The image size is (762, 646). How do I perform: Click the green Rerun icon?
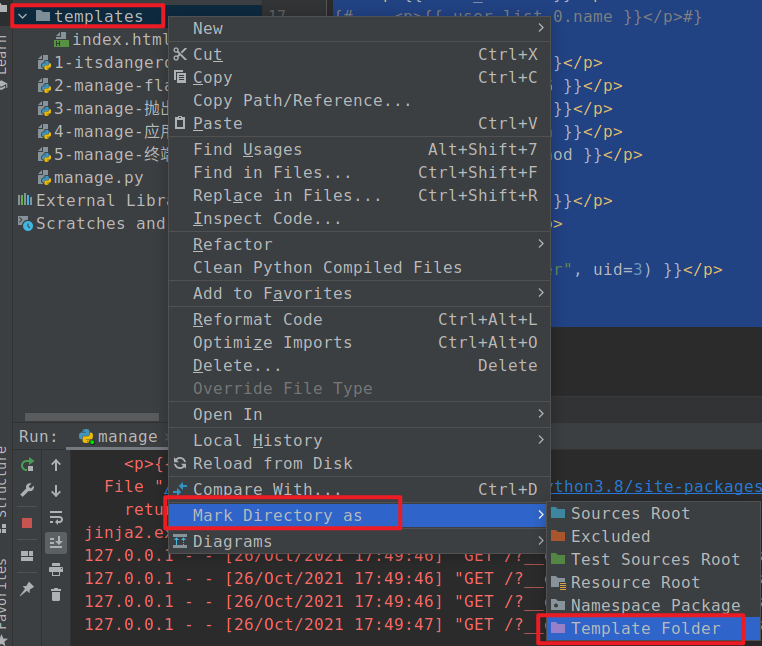click(x=27, y=465)
